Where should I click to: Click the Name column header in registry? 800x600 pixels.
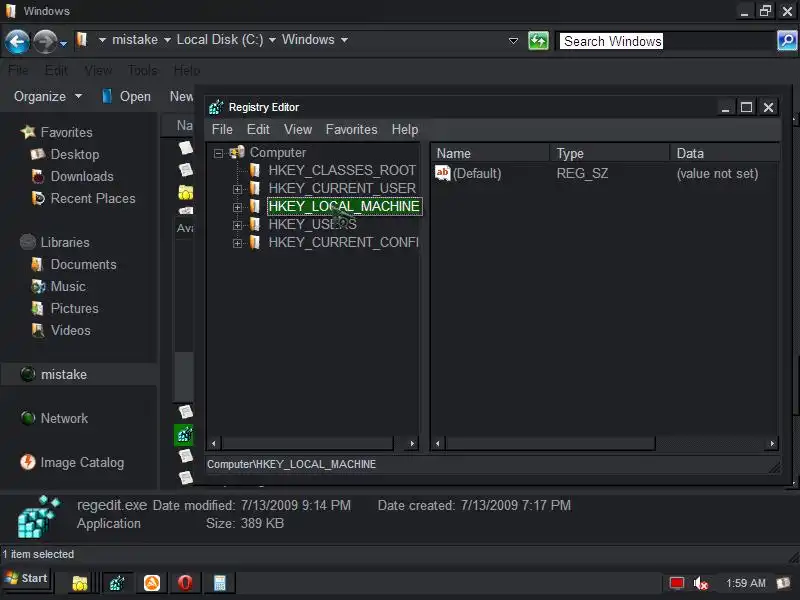click(x=491, y=153)
